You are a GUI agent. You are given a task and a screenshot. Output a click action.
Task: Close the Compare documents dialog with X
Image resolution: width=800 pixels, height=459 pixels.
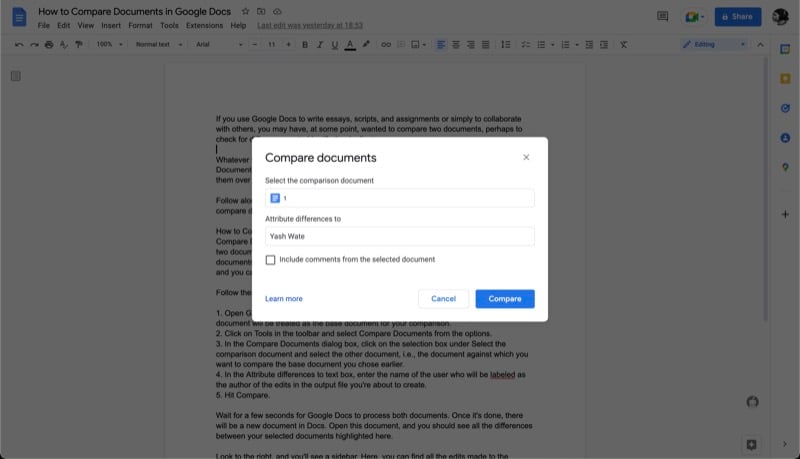pos(526,157)
